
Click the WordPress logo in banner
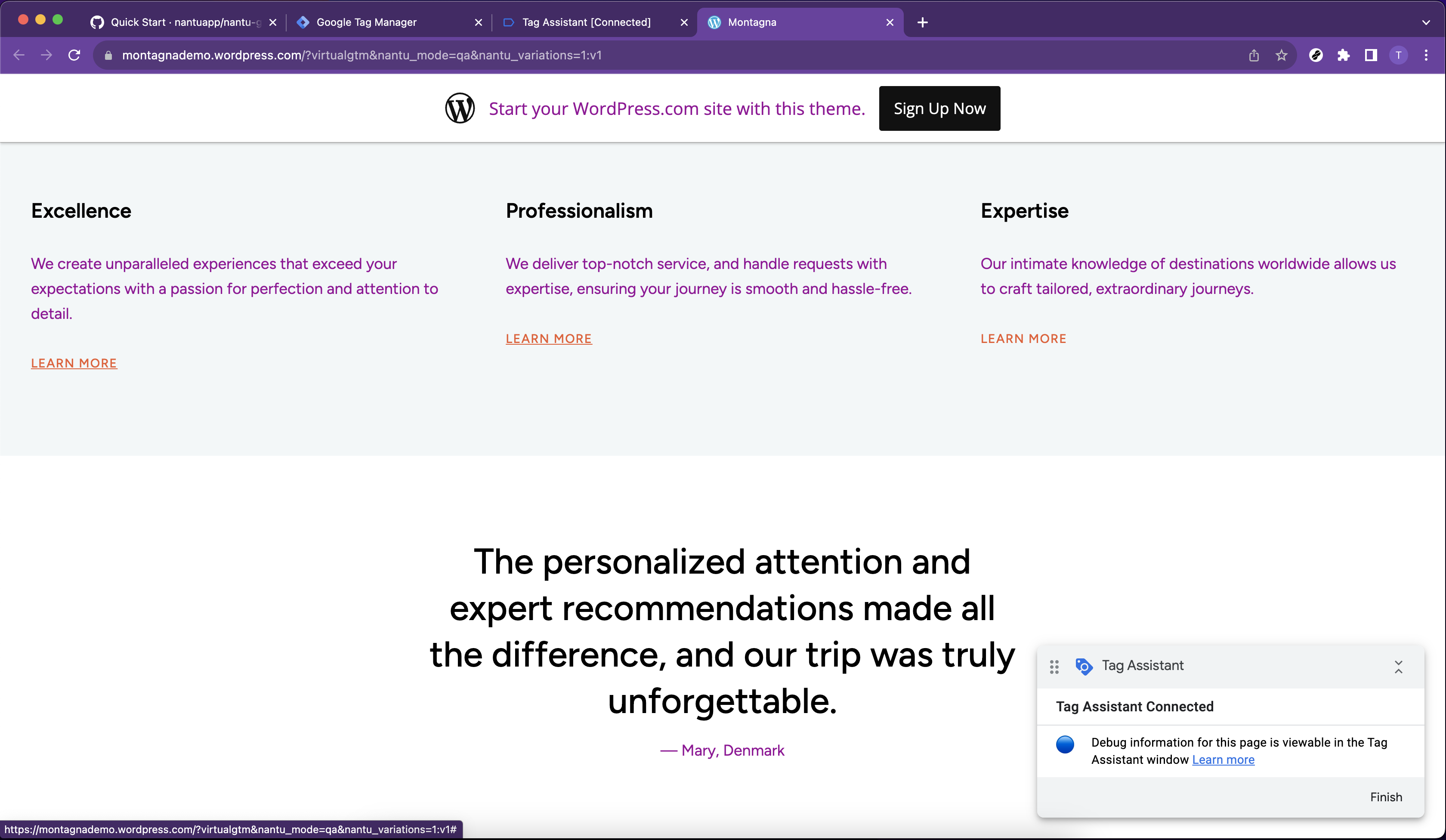pyautogui.click(x=460, y=108)
